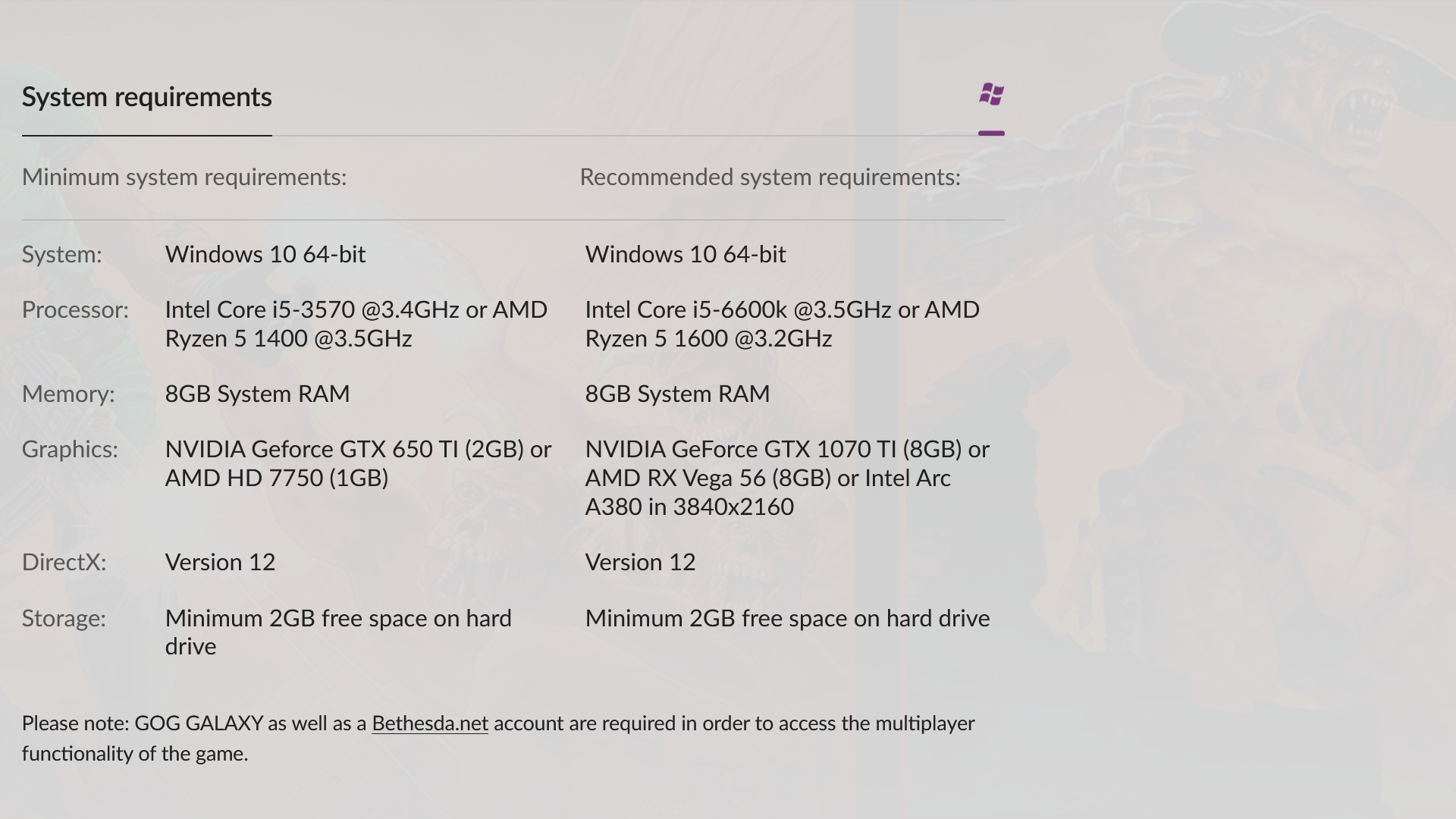Click the recommended Windows 10 64-bit text
1456x819 pixels.
pos(686,255)
